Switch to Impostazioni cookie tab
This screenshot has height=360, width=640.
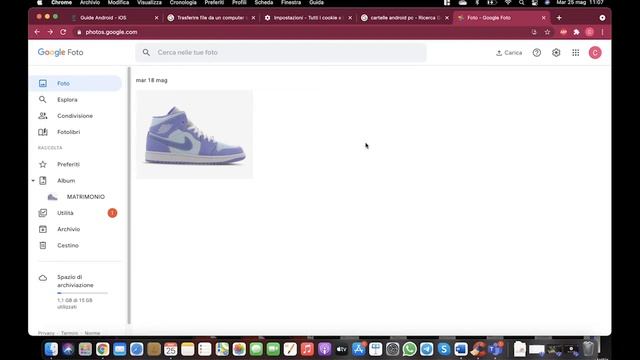point(307,18)
